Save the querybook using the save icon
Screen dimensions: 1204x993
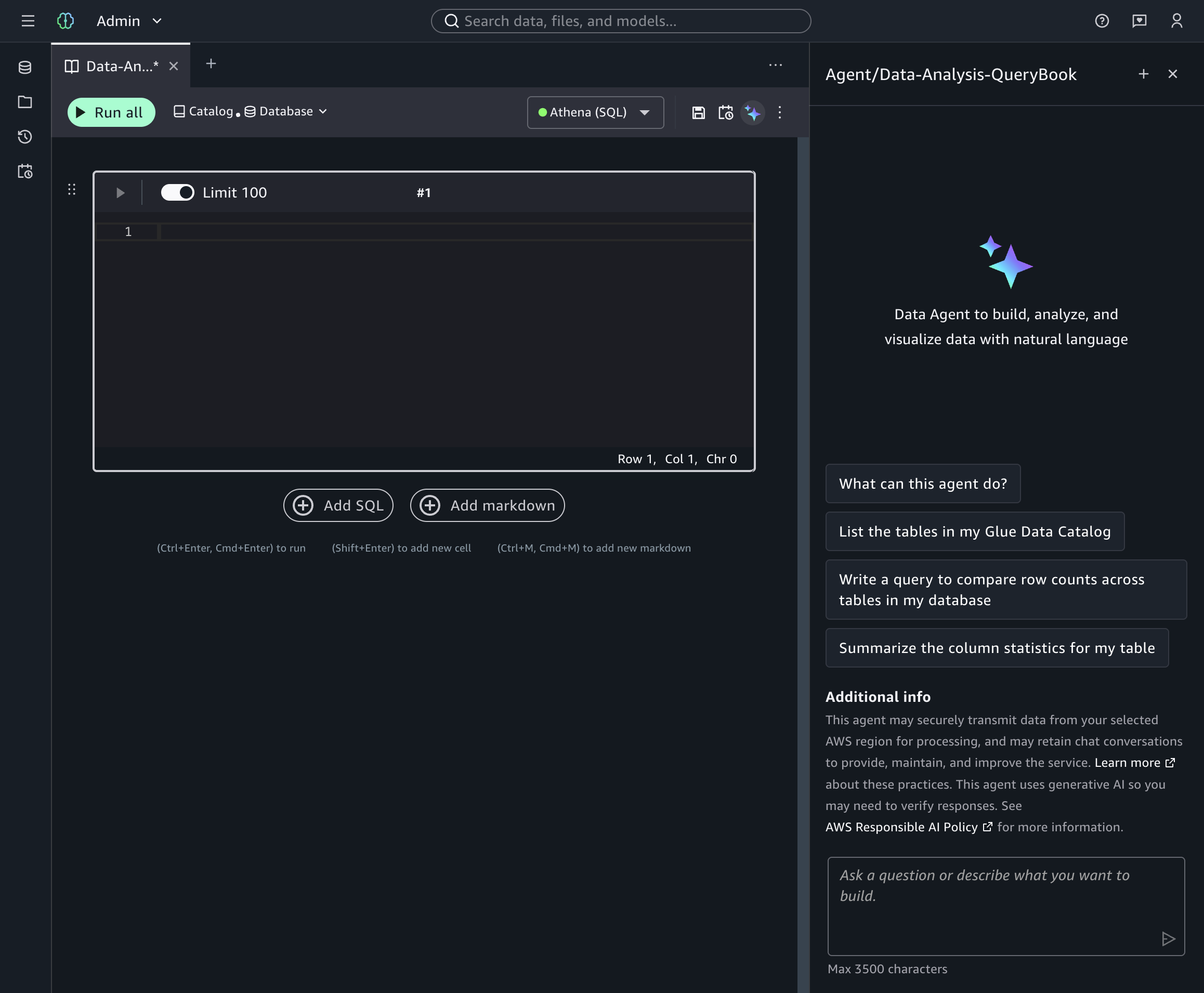(699, 113)
